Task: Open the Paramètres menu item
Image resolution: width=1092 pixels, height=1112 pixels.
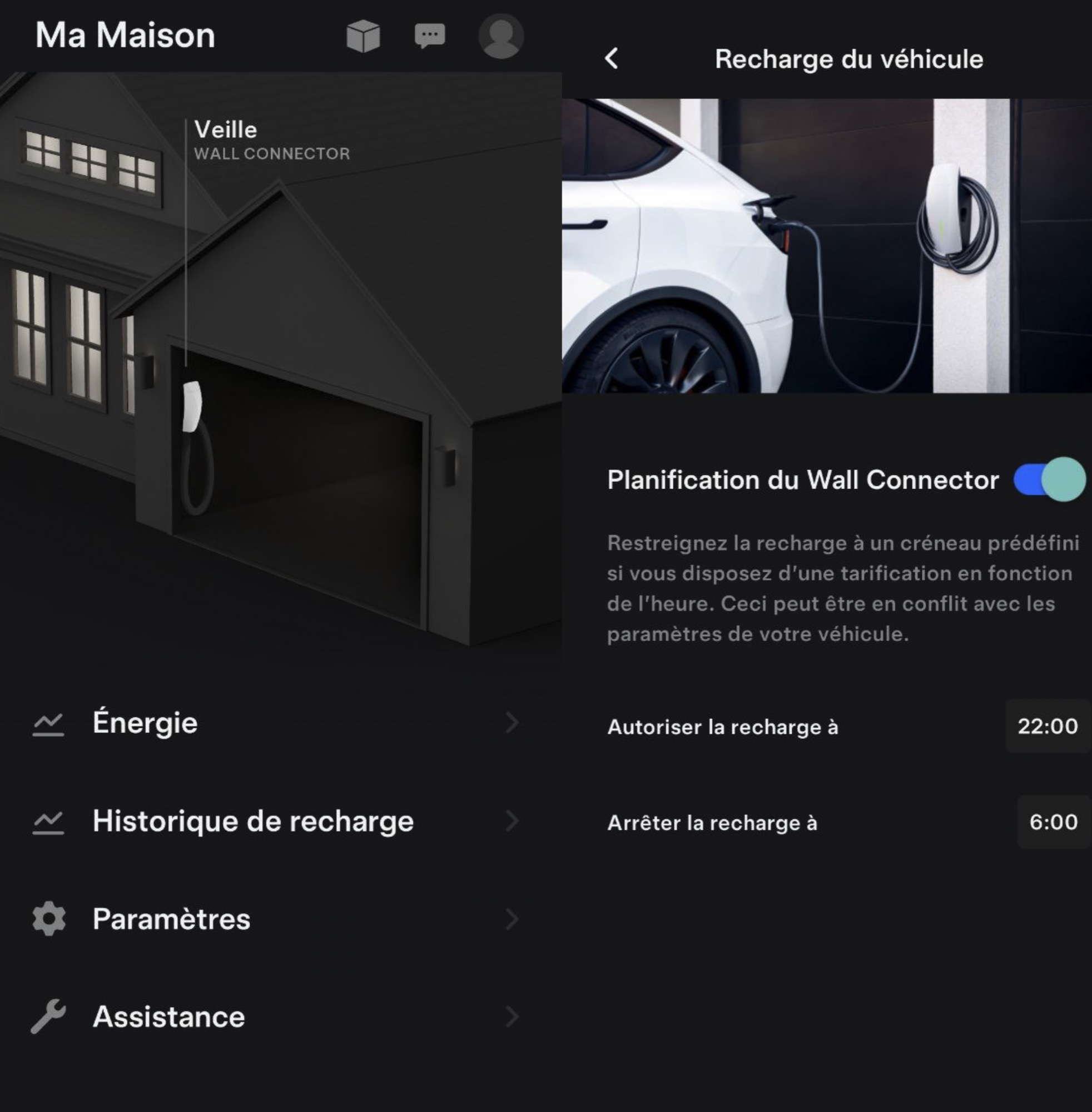Action: (x=275, y=919)
